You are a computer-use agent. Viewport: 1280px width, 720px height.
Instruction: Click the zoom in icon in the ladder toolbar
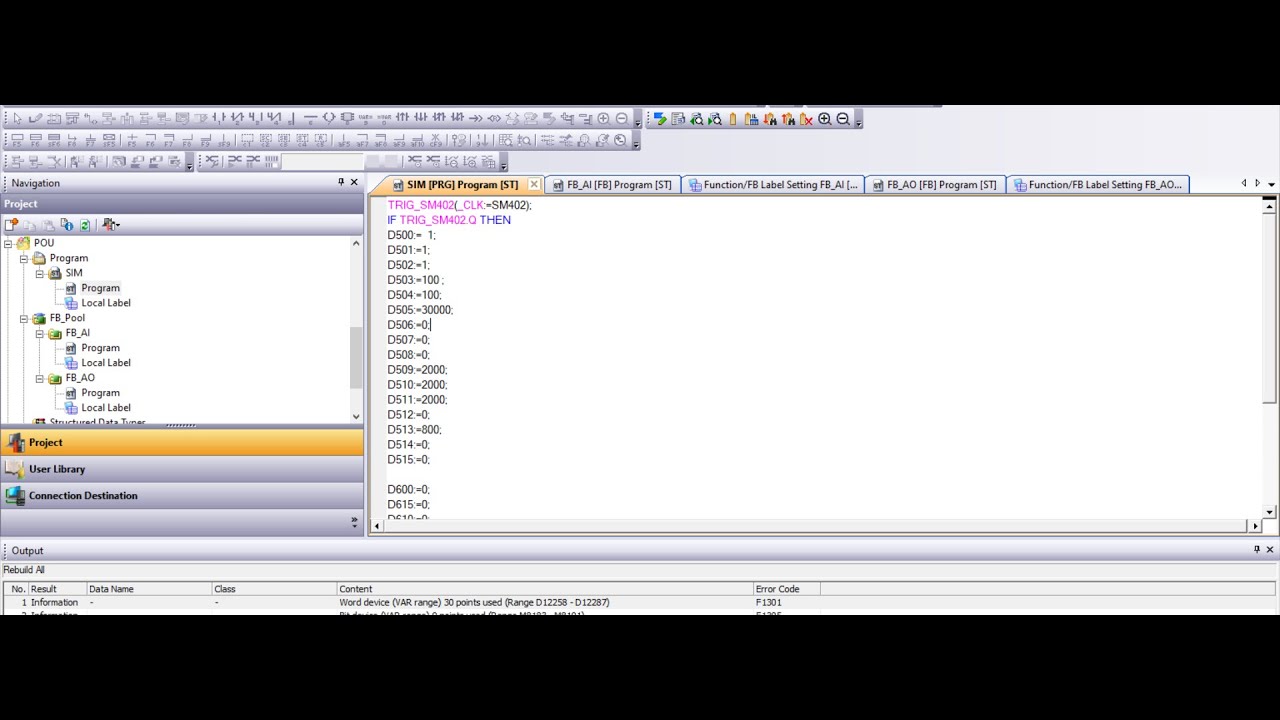[x=603, y=119]
